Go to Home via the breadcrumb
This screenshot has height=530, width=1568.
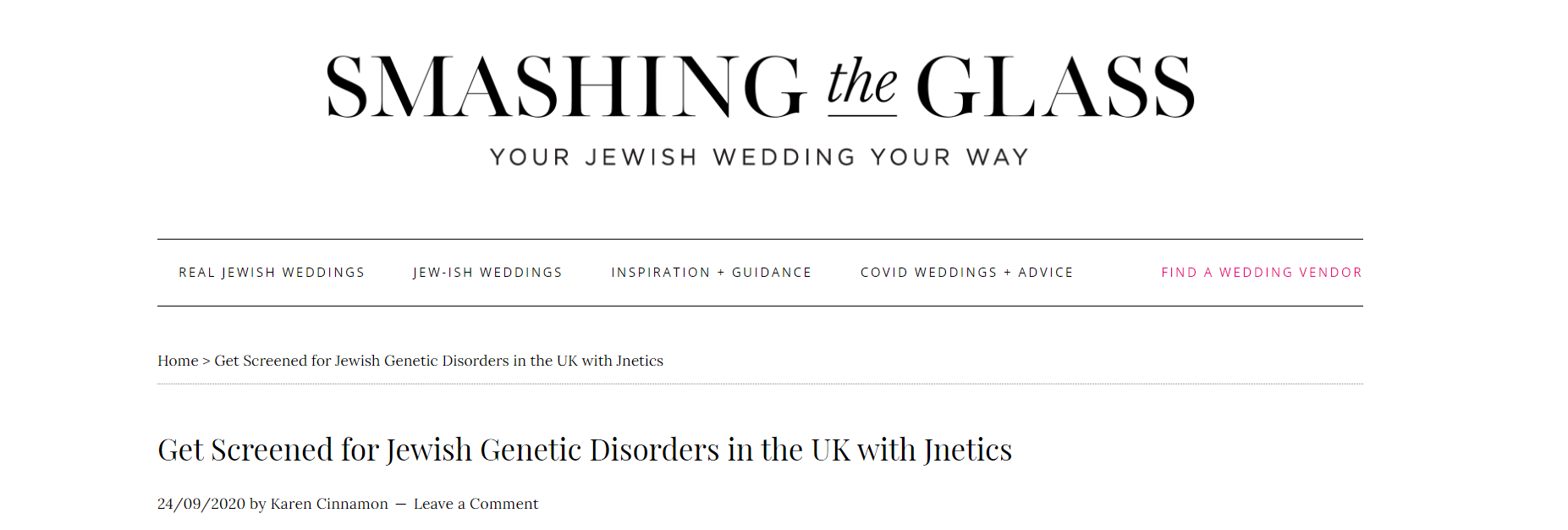[178, 361]
